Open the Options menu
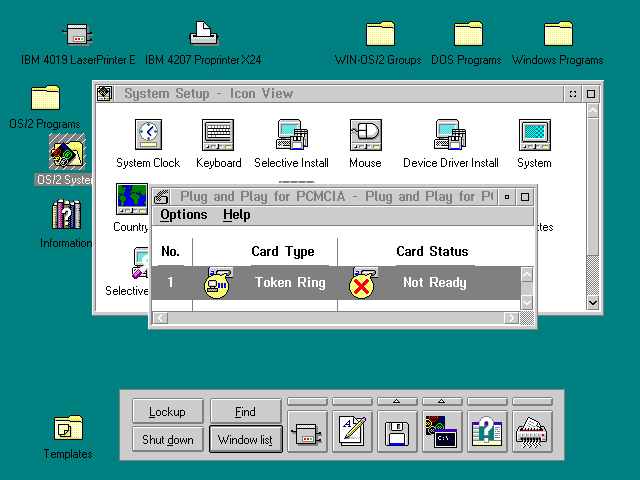Viewport: 640px width, 480px height. pyautogui.click(x=184, y=215)
